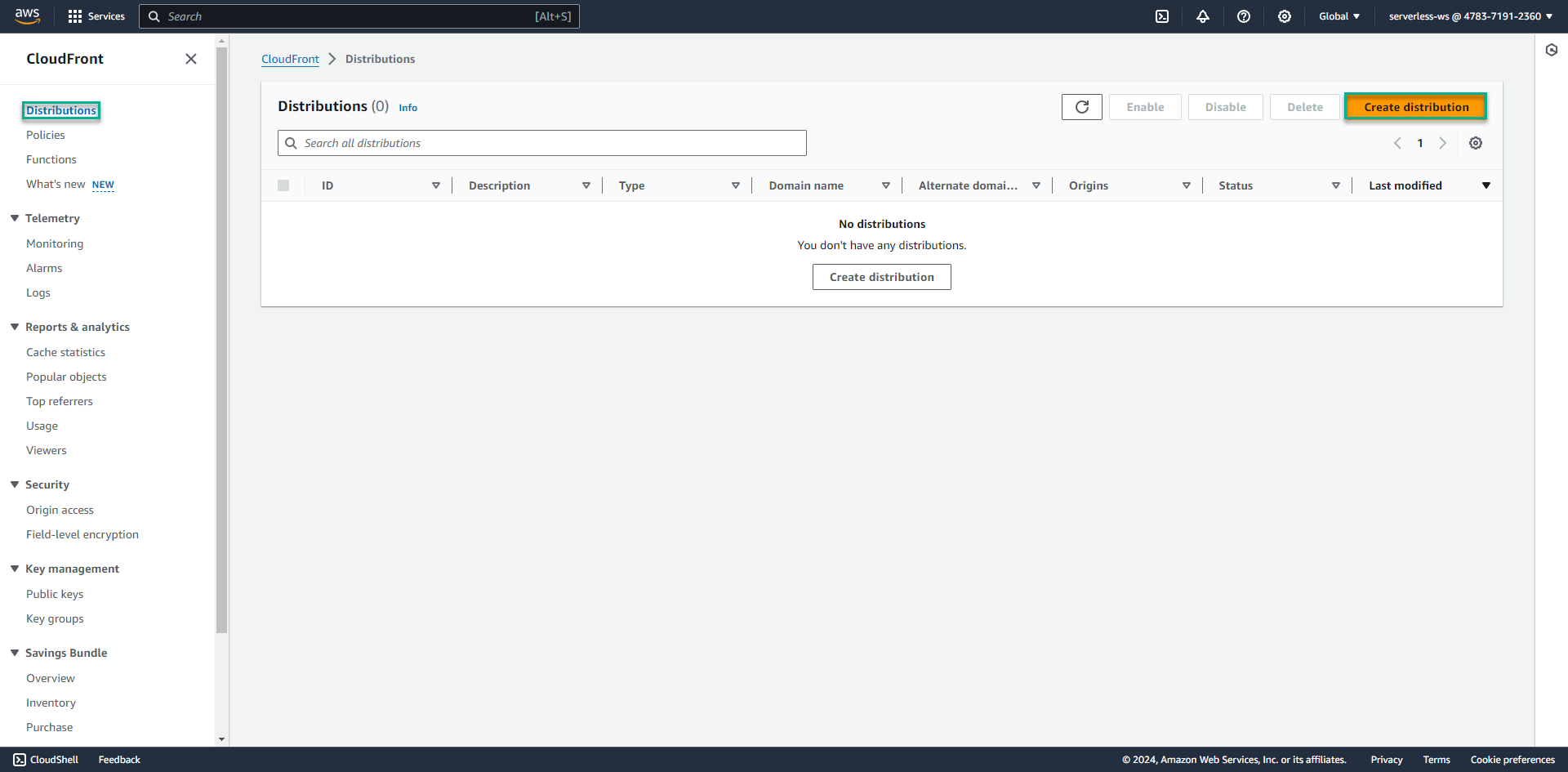Open the Global region dropdown
Image resolution: width=1568 pixels, height=772 pixels.
1339,16
